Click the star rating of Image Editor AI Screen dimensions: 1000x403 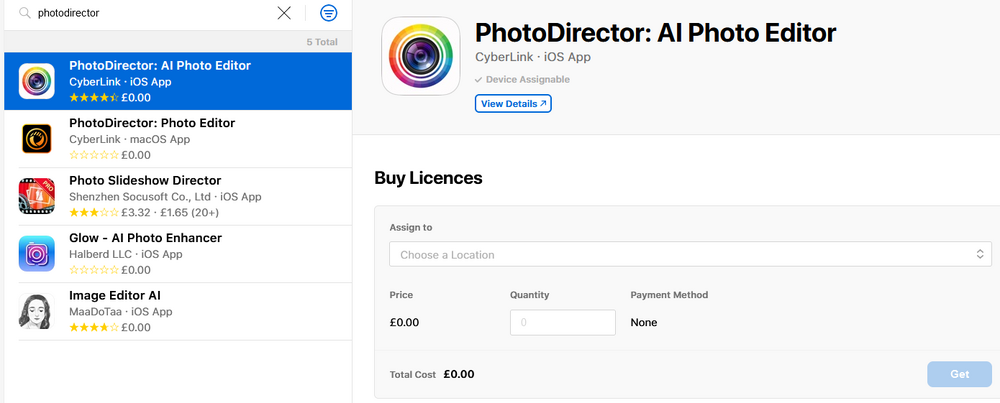click(94, 328)
